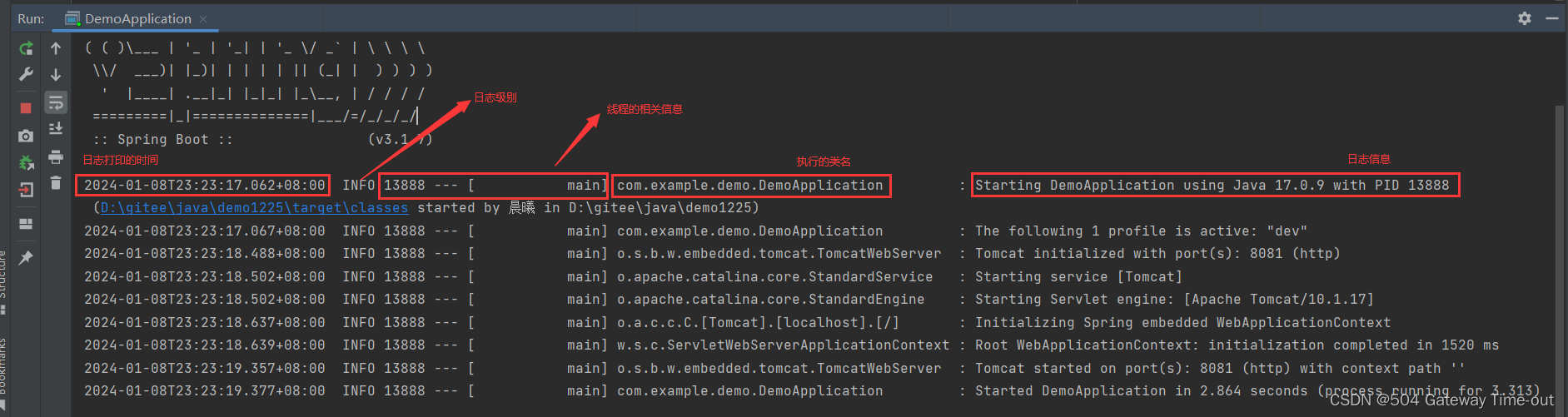This screenshot has height=417, width=1568.
Task: Click the up arrow stack trace icon
Action: click(x=56, y=48)
